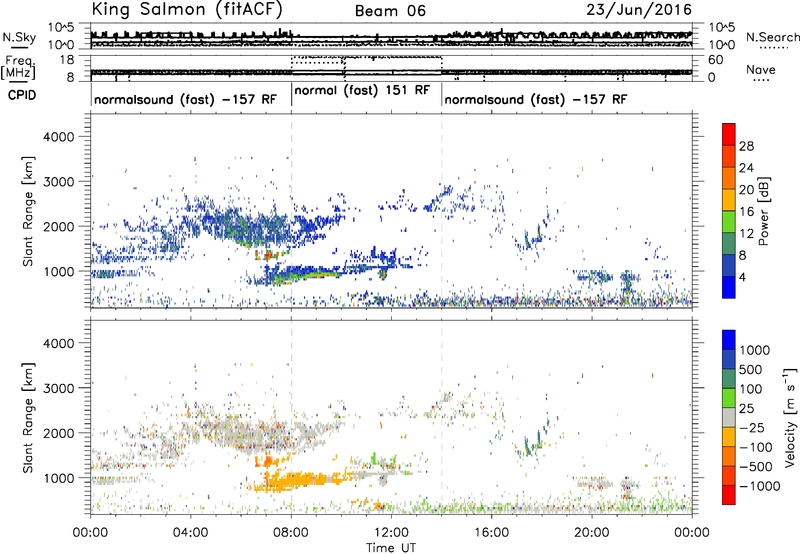
Task: Click the 'Beam 06' label
Action: [x=390, y=11]
